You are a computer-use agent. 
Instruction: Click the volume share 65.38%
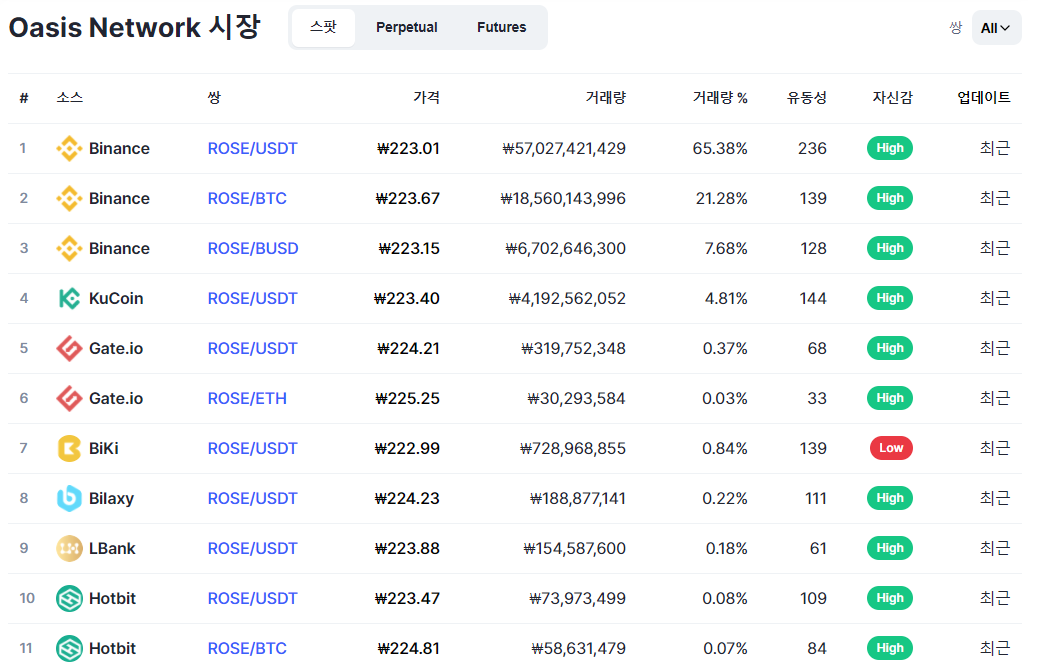tap(720, 148)
